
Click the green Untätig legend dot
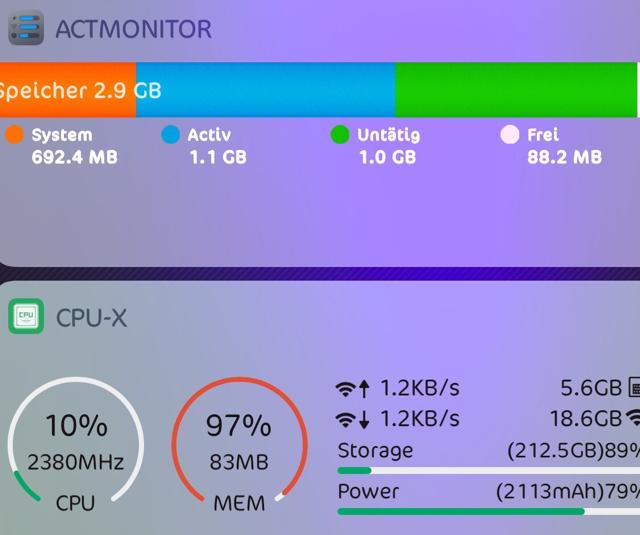[x=340, y=135]
